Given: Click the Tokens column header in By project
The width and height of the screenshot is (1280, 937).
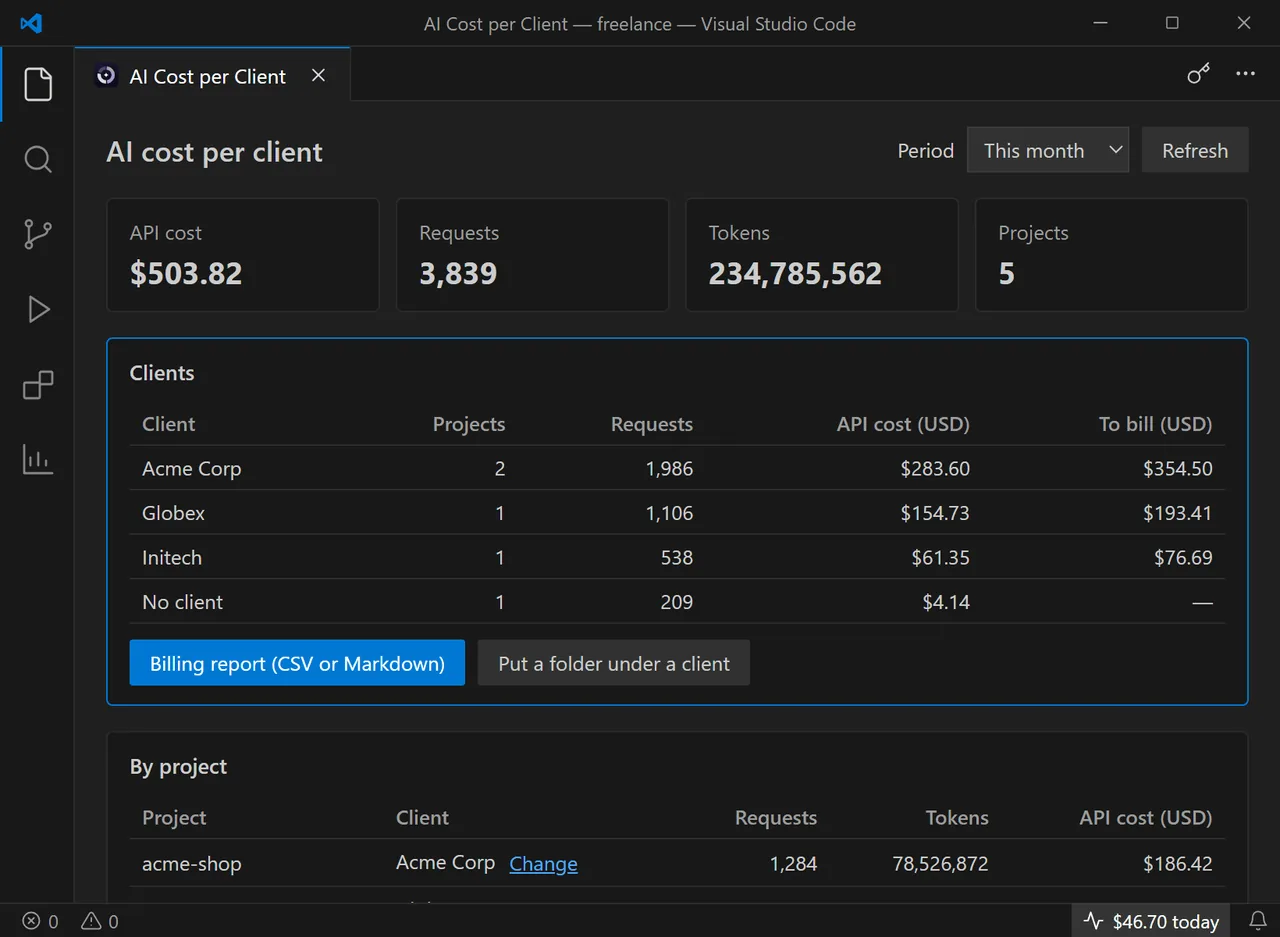Looking at the screenshot, I should 957,818.
